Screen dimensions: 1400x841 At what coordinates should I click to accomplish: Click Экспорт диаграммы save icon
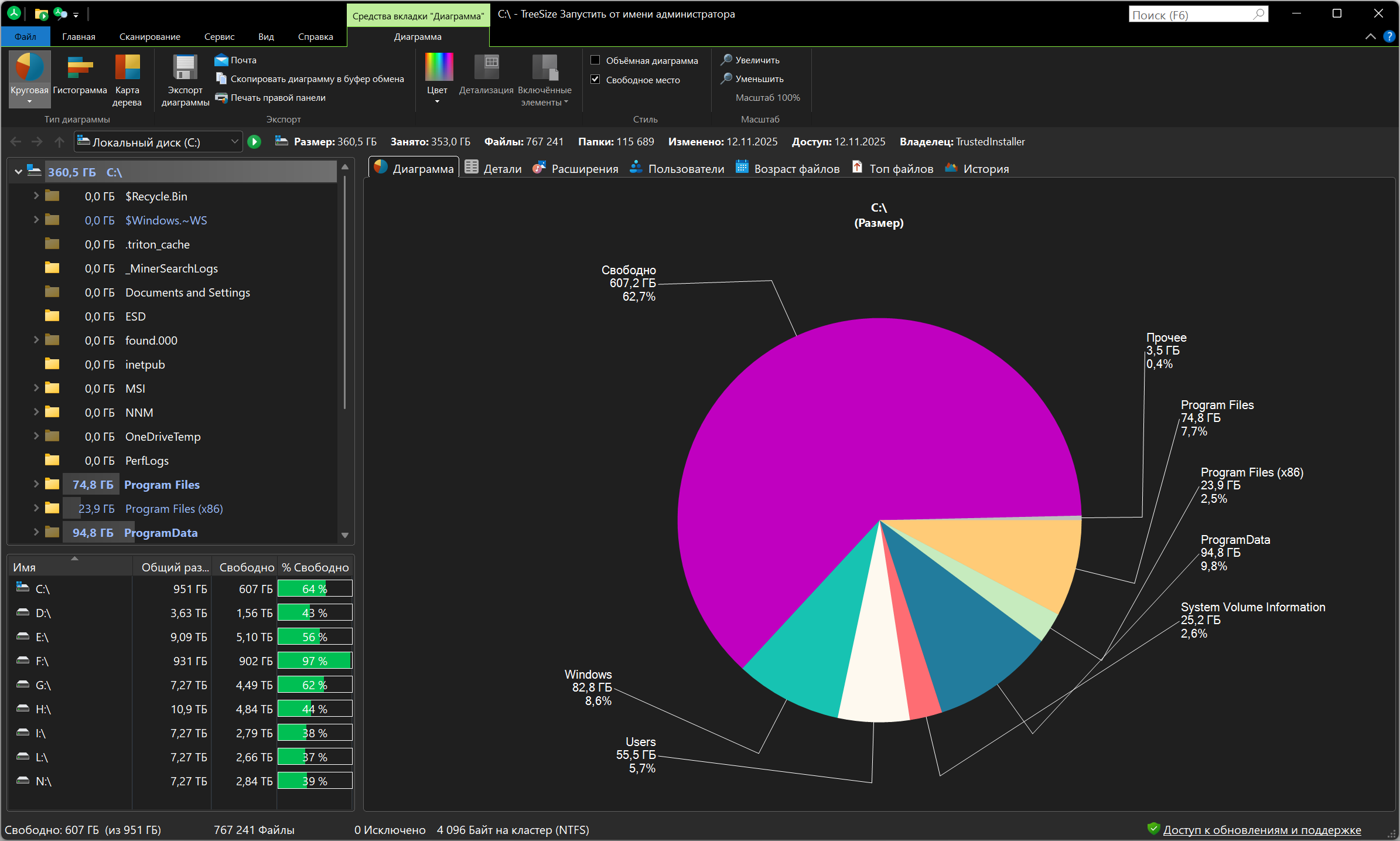(x=185, y=67)
